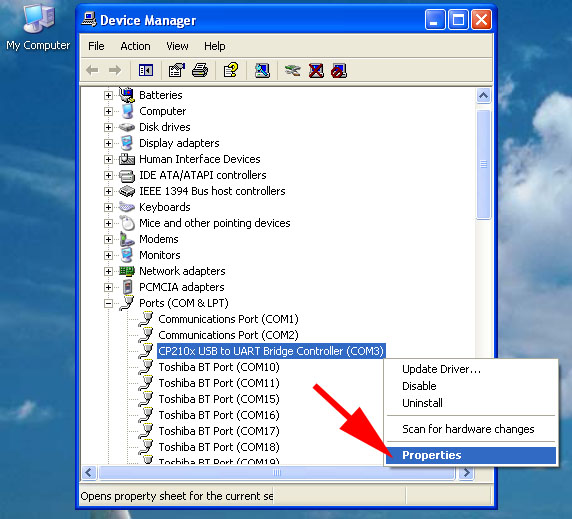
Task: Go forward using toolbar Forward arrow
Action: tap(115, 70)
